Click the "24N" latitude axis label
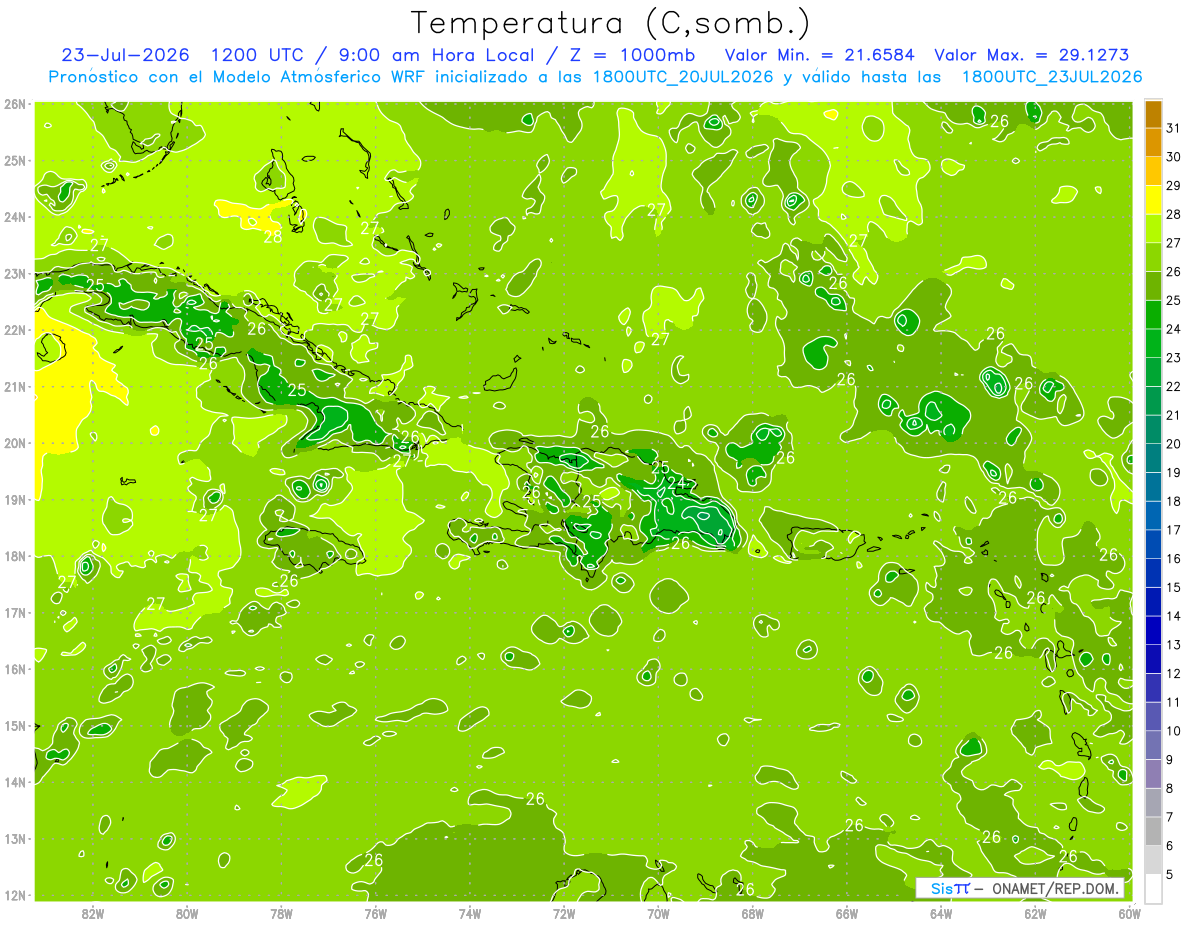The height and width of the screenshot is (927, 1200). coord(15,217)
